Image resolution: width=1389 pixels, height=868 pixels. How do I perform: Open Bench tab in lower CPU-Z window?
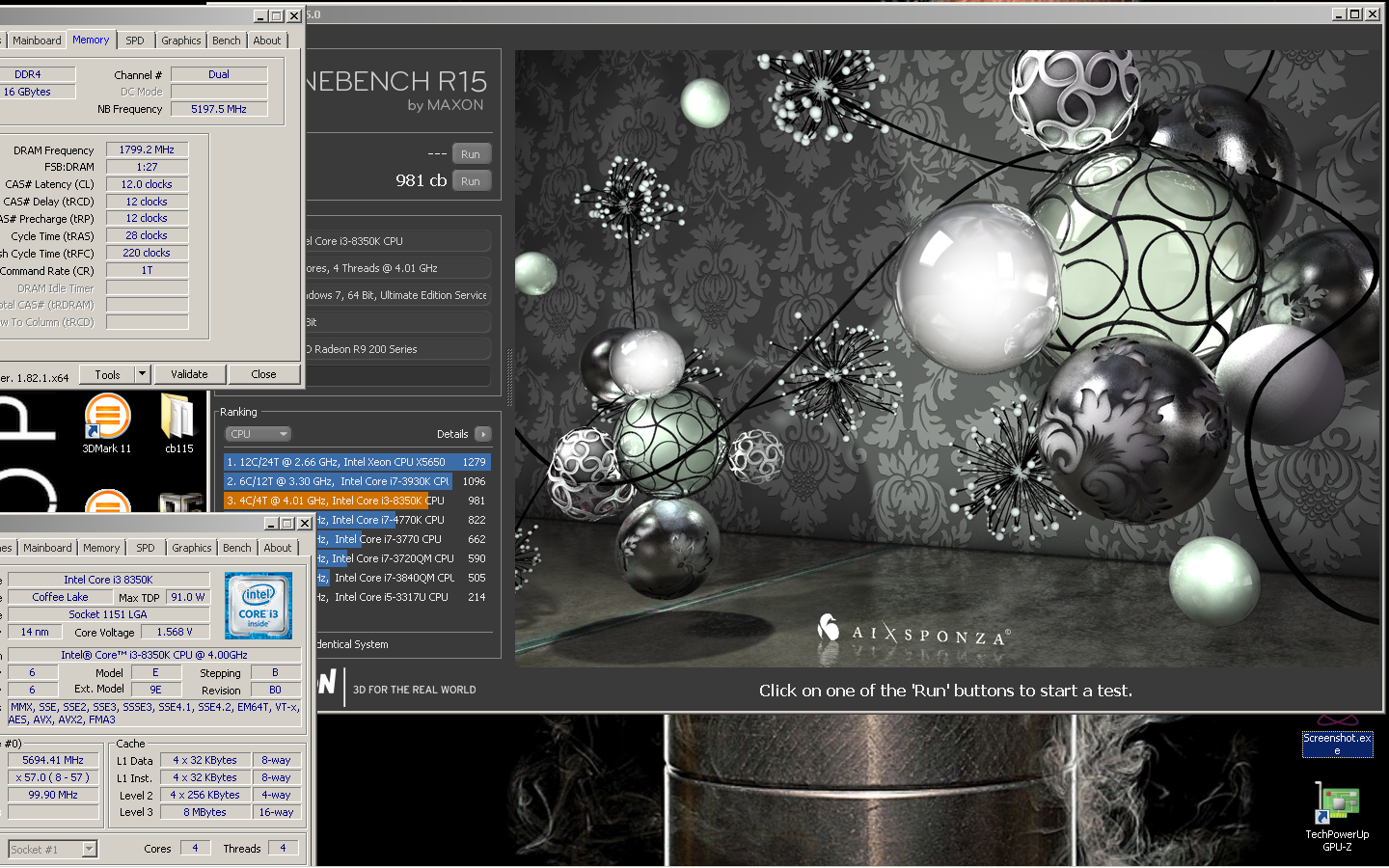(237, 548)
